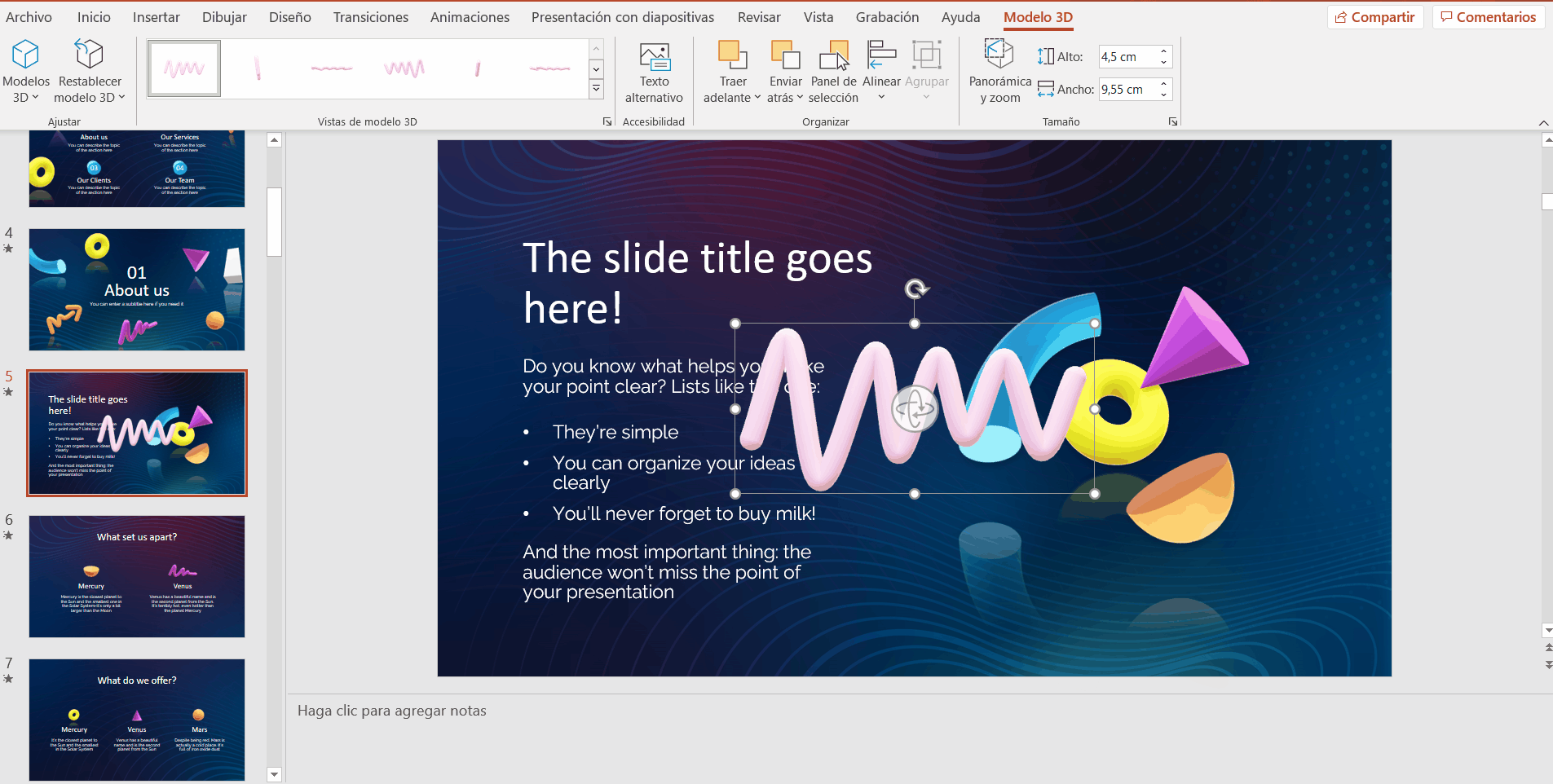
Task: Expand the Agrupar dropdown arrow
Action: [x=926, y=98]
